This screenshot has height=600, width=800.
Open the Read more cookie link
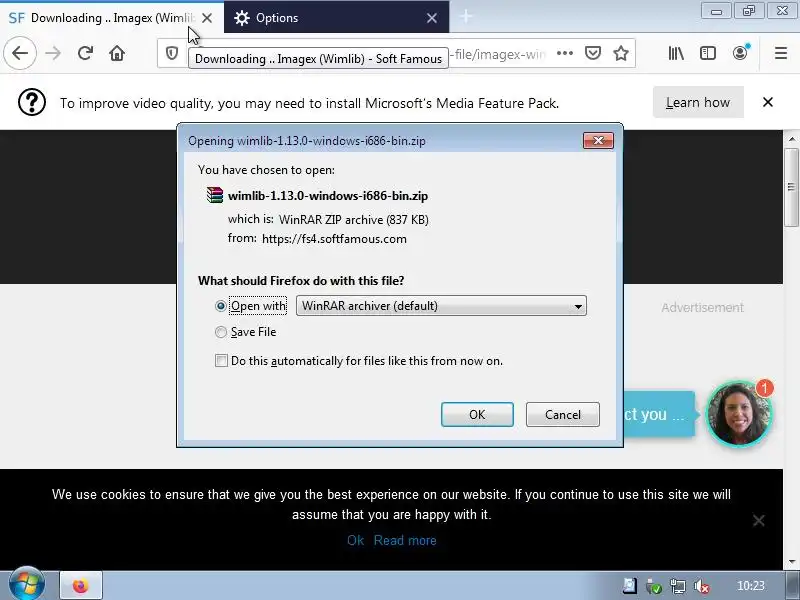tap(405, 540)
